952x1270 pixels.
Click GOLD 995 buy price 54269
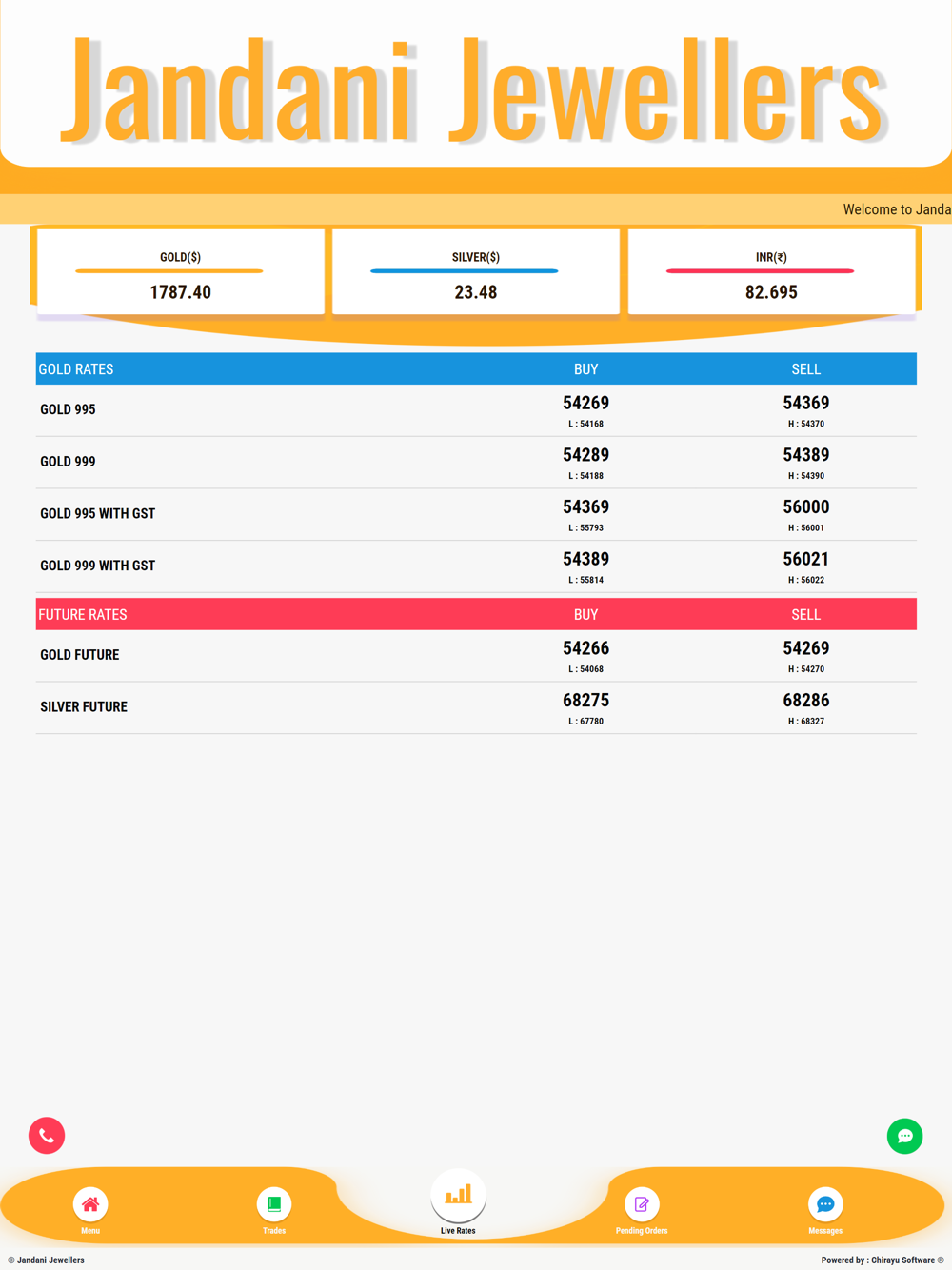[x=585, y=404]
